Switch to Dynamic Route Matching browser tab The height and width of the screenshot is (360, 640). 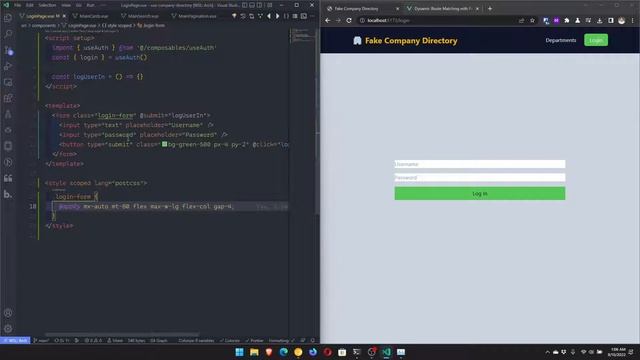[x=443, y=9]
